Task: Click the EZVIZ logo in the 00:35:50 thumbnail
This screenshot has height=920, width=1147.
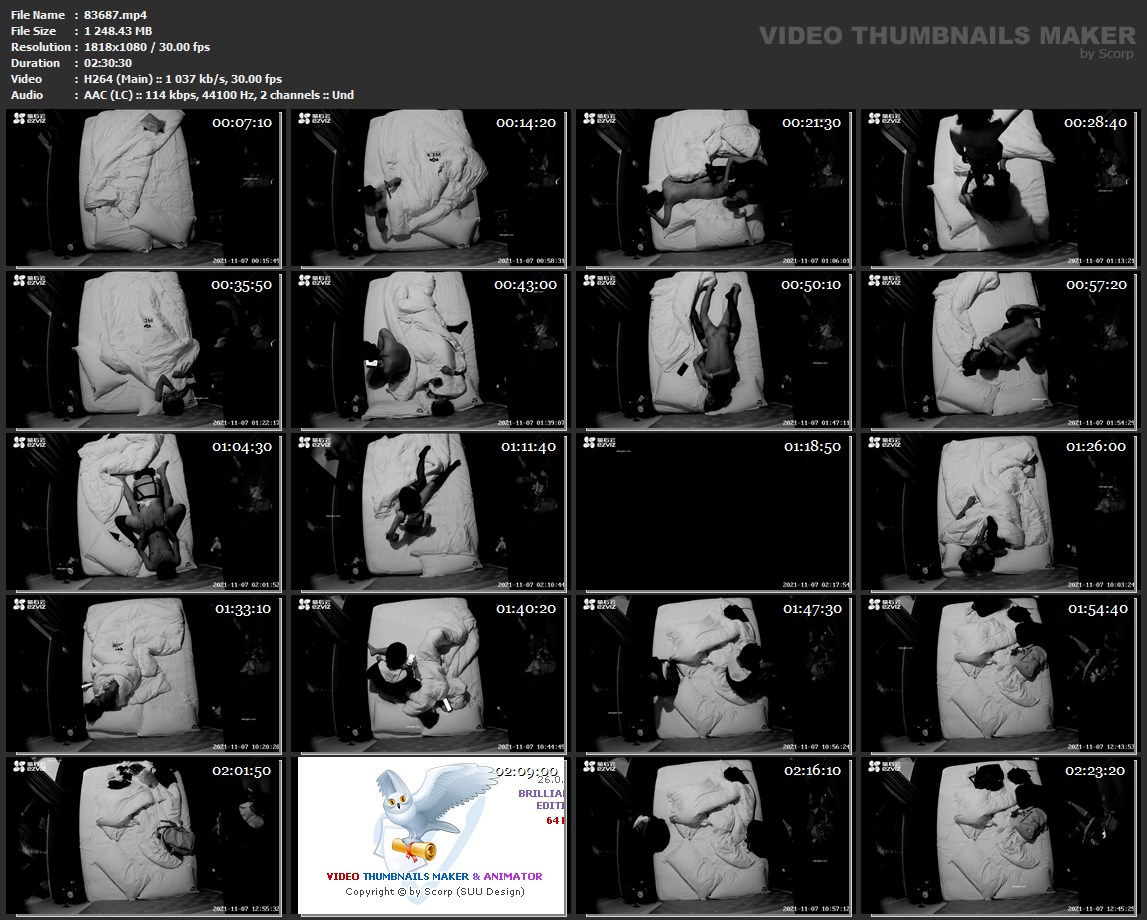Action: pos(24,281)
